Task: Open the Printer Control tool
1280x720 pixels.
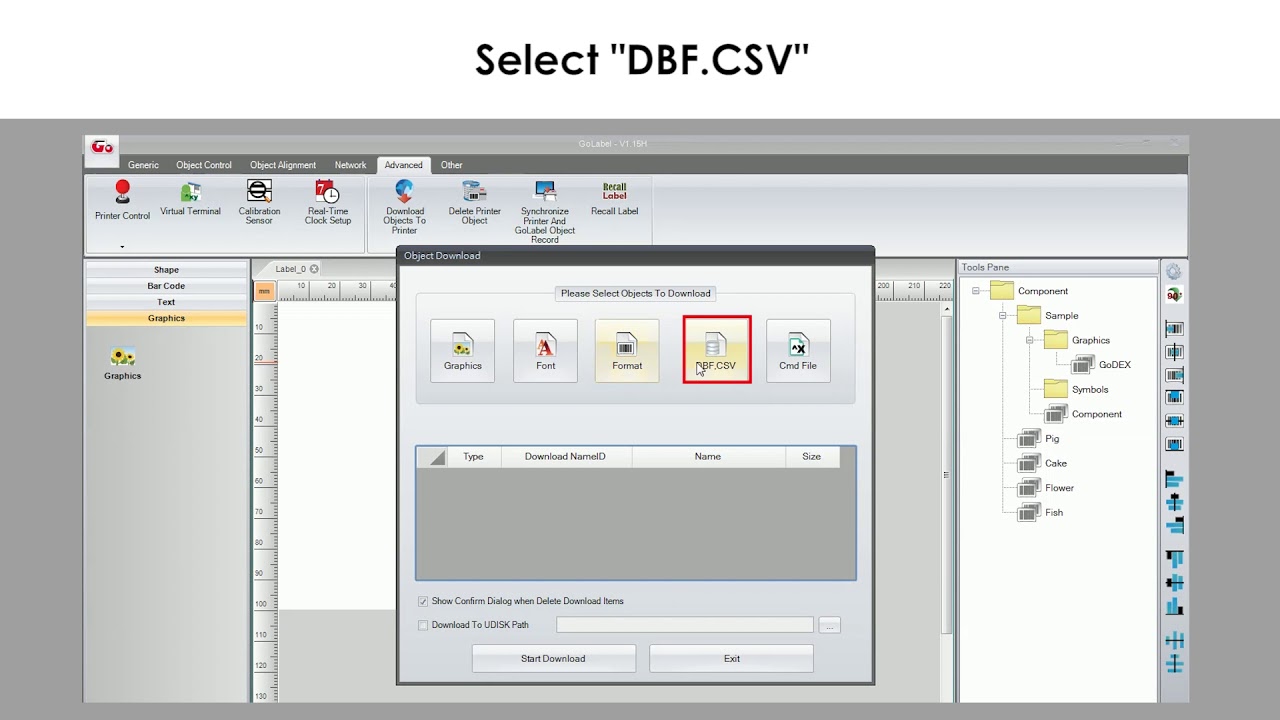Action: coord(122,201)
